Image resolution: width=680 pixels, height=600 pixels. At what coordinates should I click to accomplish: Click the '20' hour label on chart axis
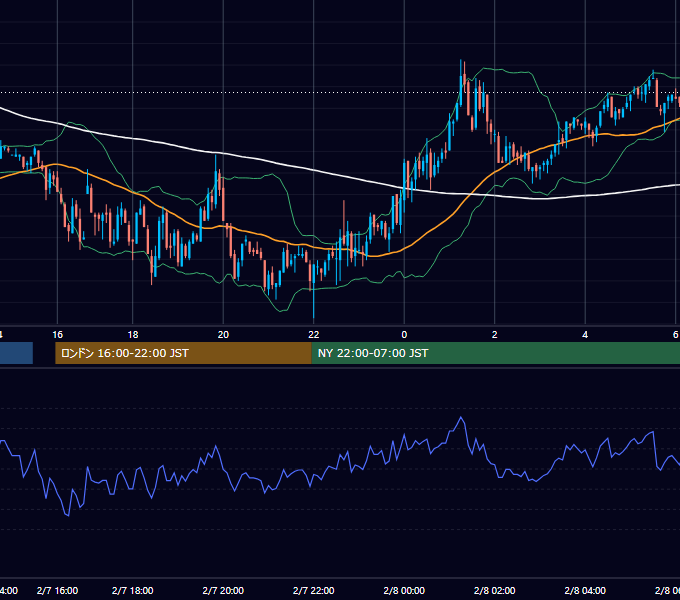[223, 335]
